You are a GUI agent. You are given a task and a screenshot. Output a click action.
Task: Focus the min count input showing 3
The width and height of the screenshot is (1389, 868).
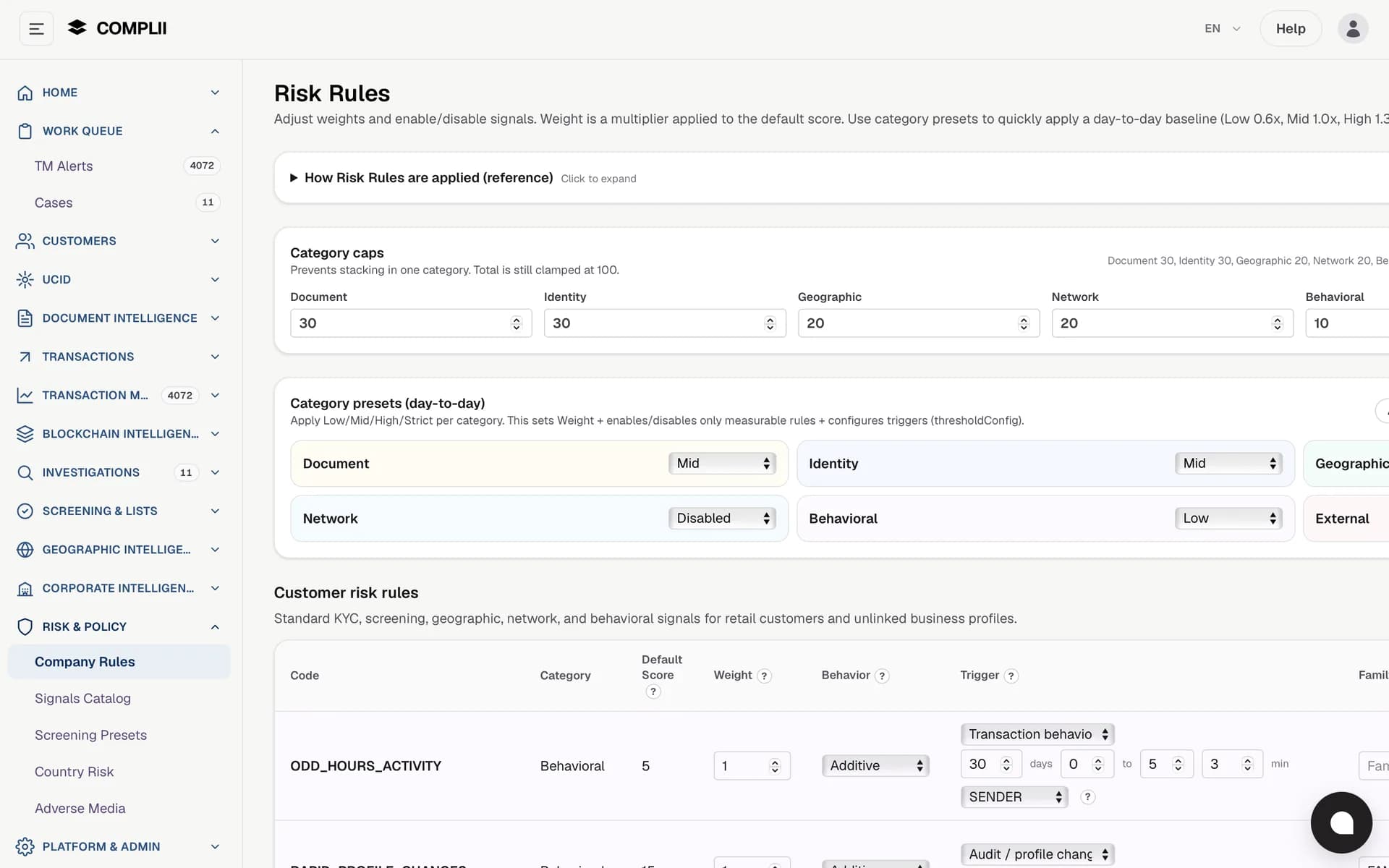click(x=1232, y=764)
